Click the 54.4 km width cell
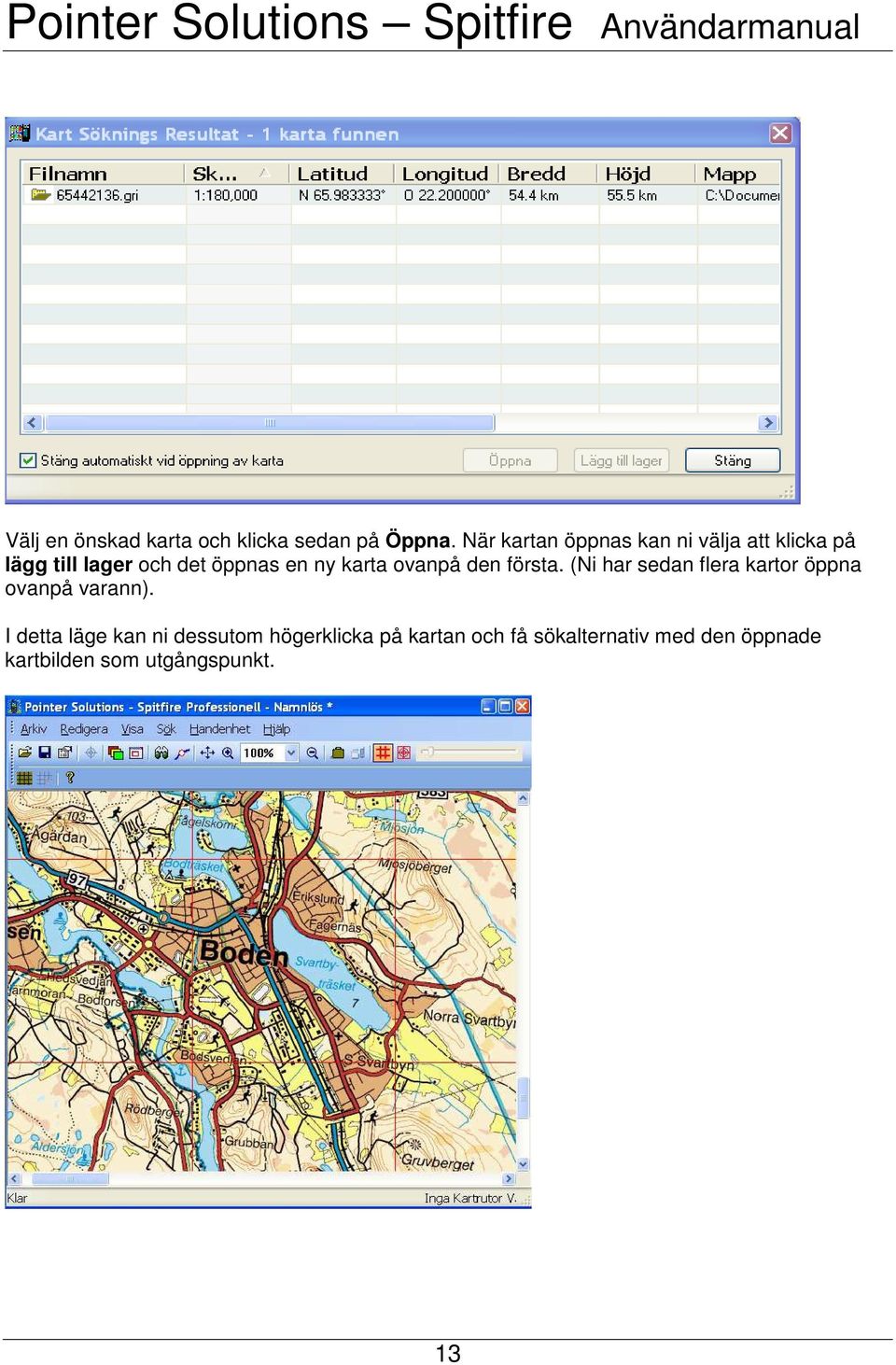 click(534, 195)
